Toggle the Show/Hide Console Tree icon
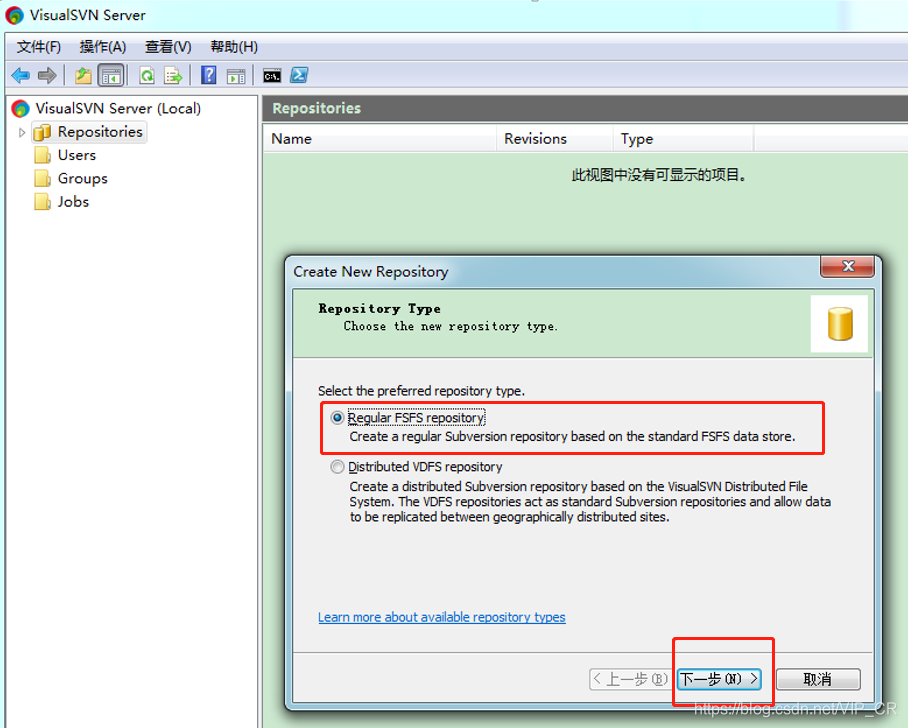The image size is (908, 728). pyautogui.click(x=111, y=75)
